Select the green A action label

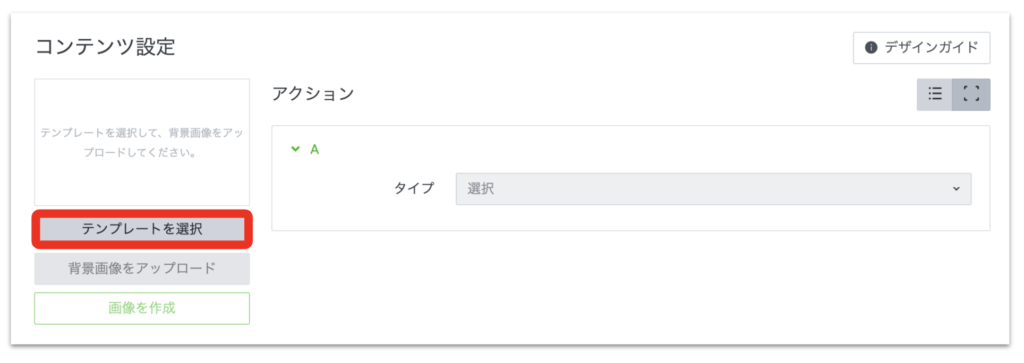click(x=314, y=150)
